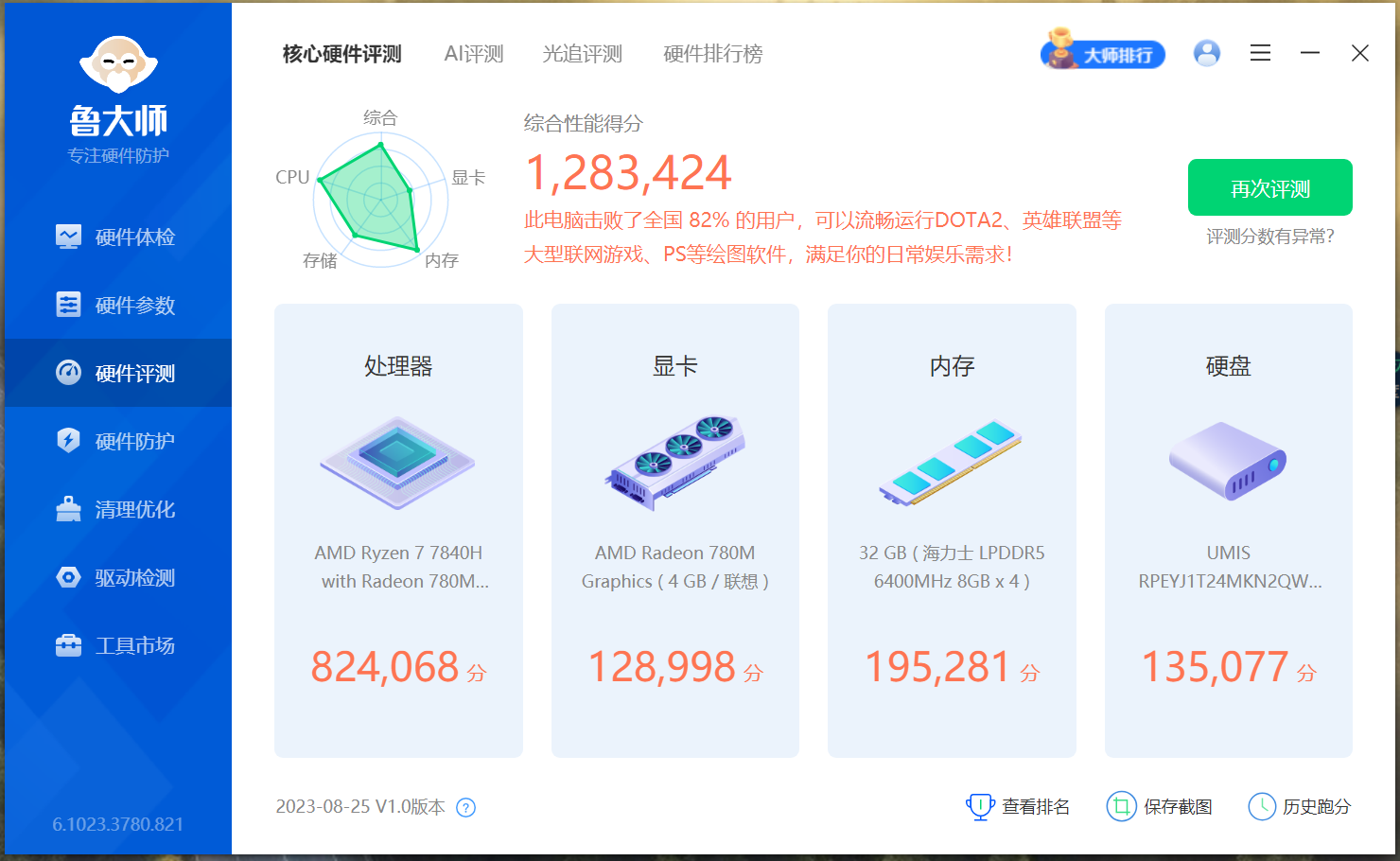Open 硬件参数 in the sidebar

point(117,305)
